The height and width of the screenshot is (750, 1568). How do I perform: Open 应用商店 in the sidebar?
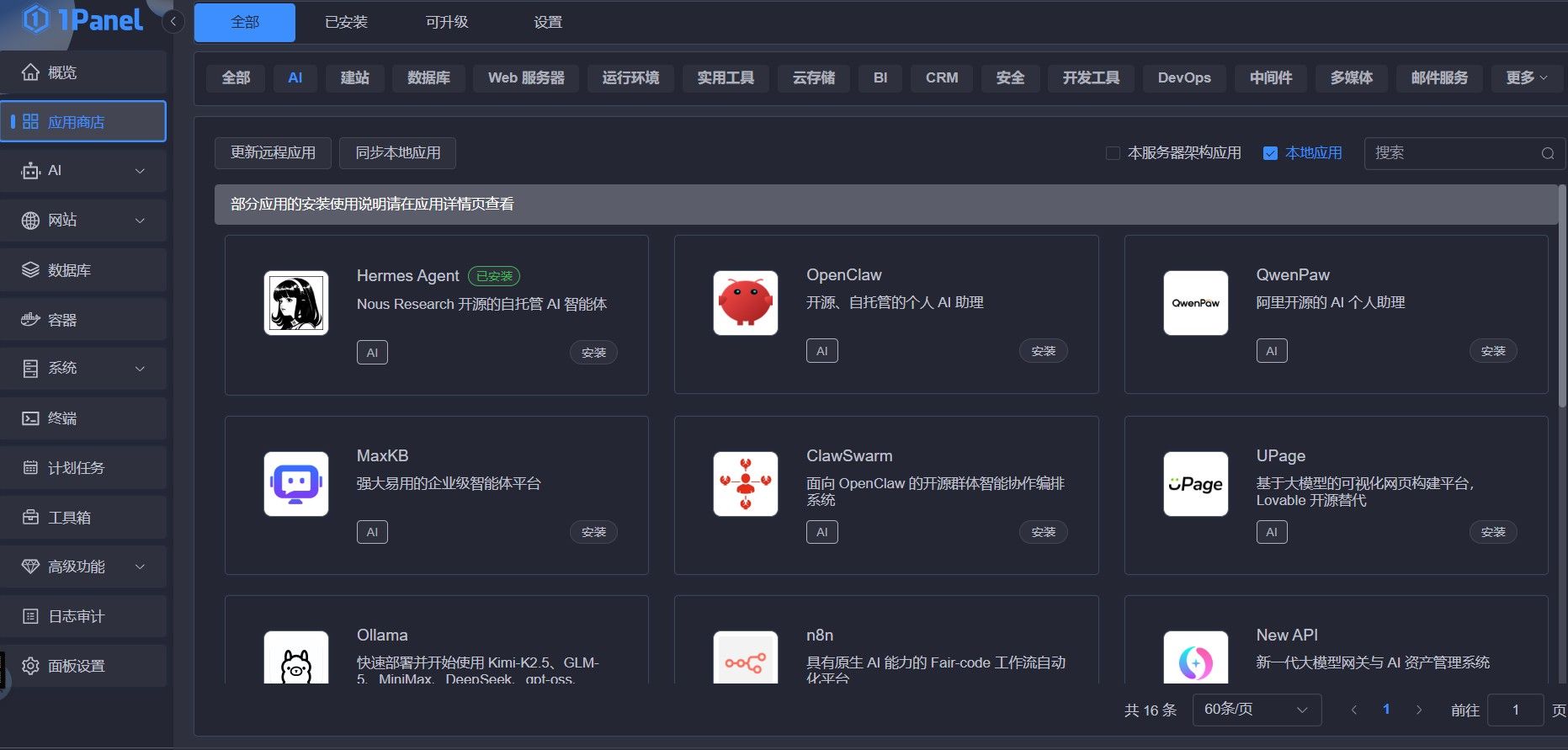pyautogui.click(x=83, y=122)
